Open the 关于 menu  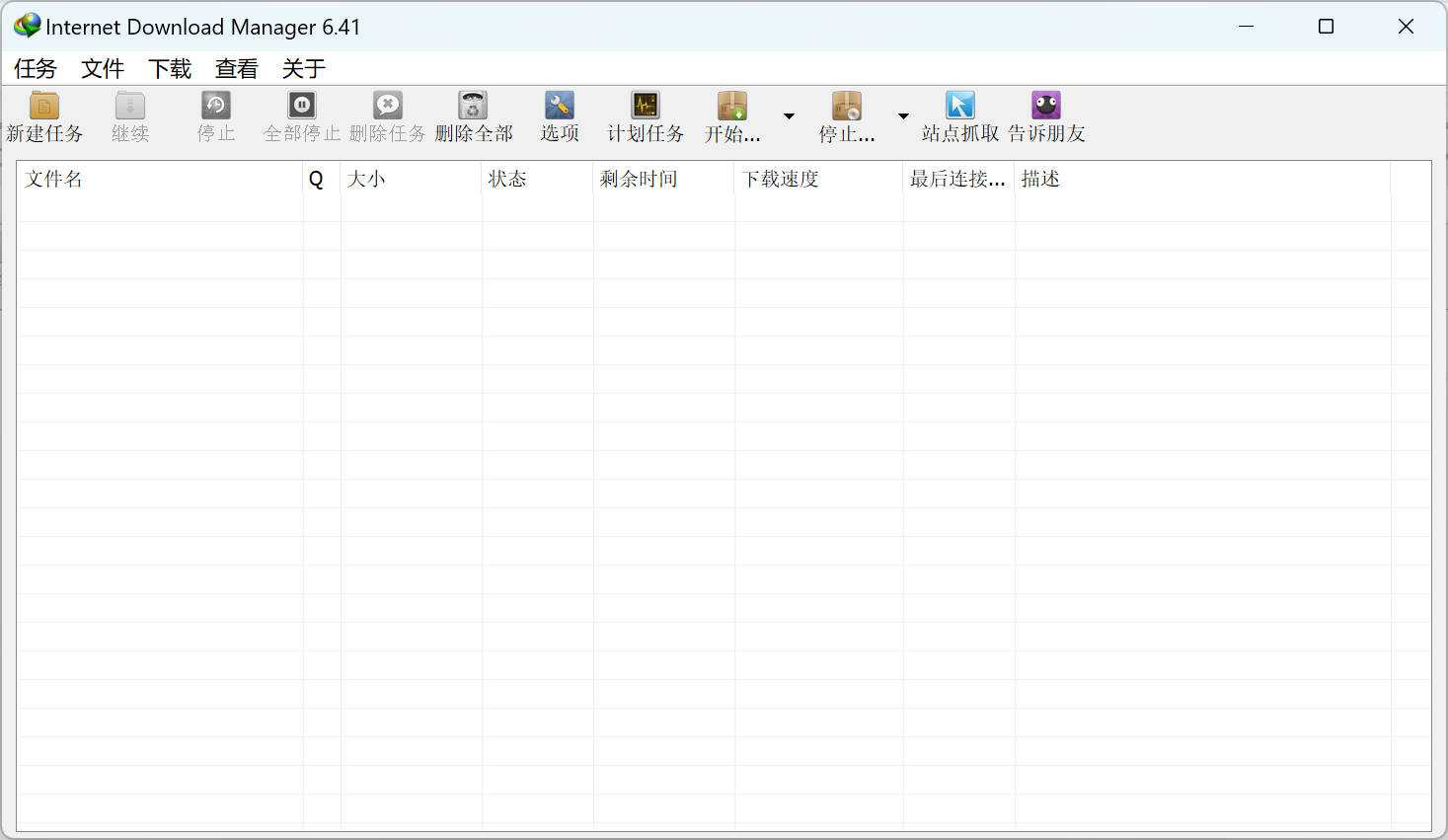[304, 68]
